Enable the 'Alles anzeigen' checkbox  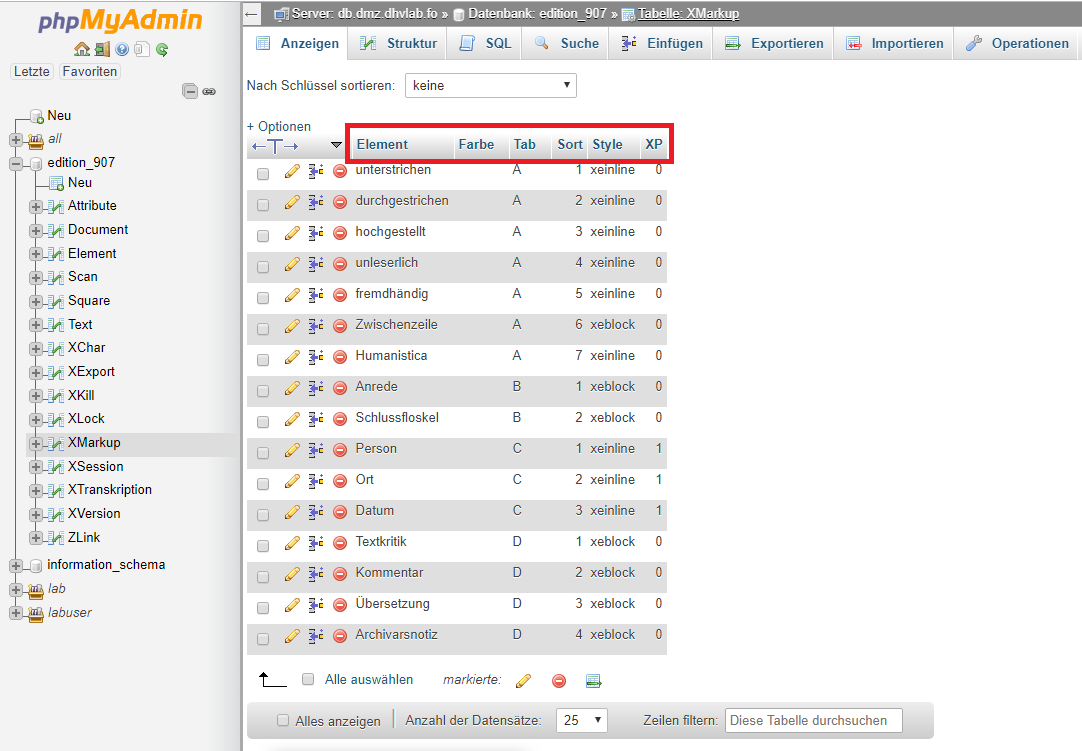click(x=283, y=721)
